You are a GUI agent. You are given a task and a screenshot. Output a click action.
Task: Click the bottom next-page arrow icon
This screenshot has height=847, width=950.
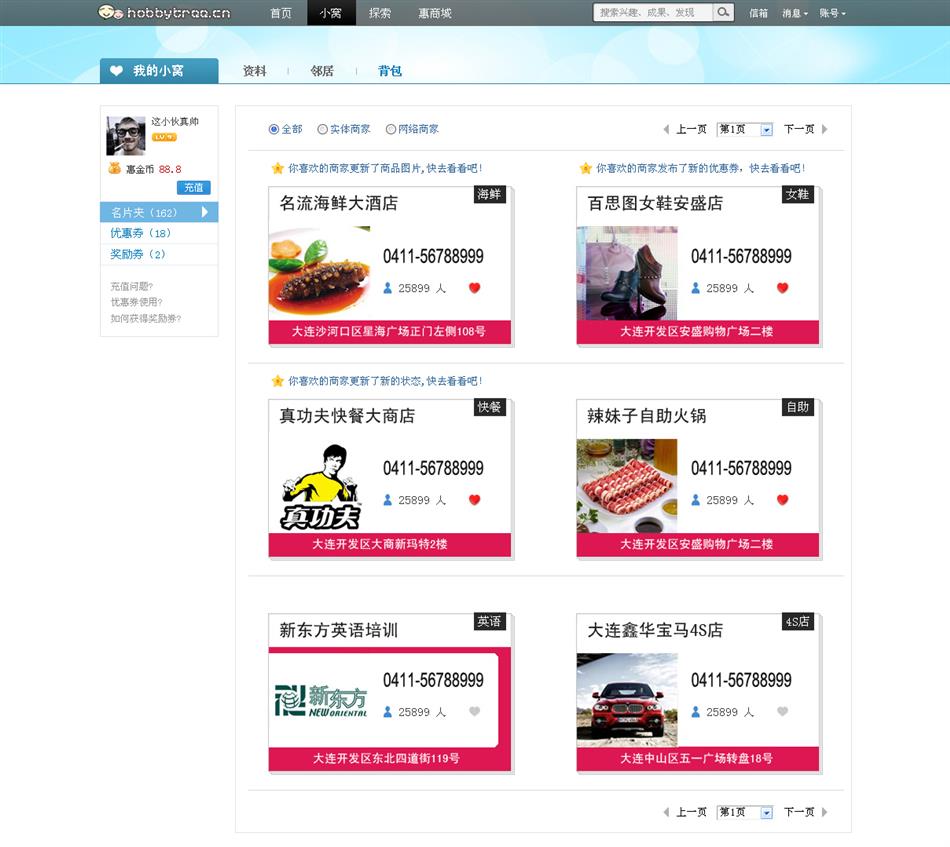tap(825, 812)
